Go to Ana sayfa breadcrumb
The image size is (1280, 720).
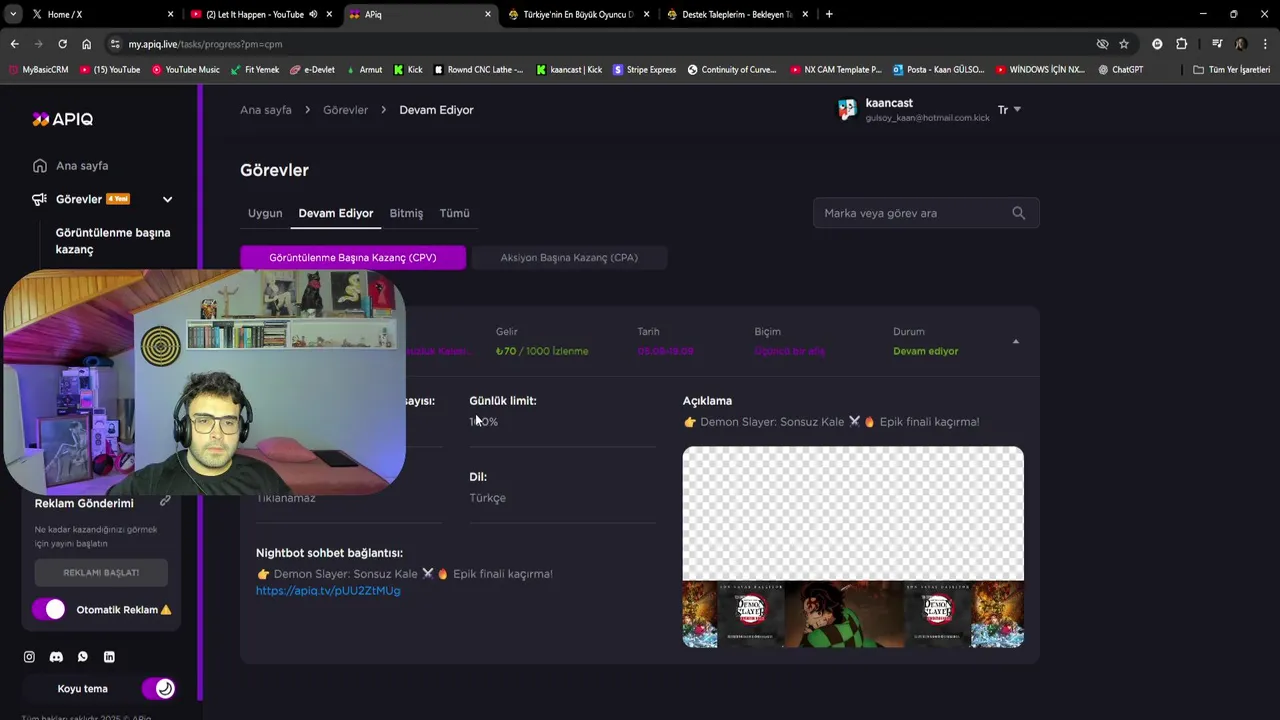[266, 110]
